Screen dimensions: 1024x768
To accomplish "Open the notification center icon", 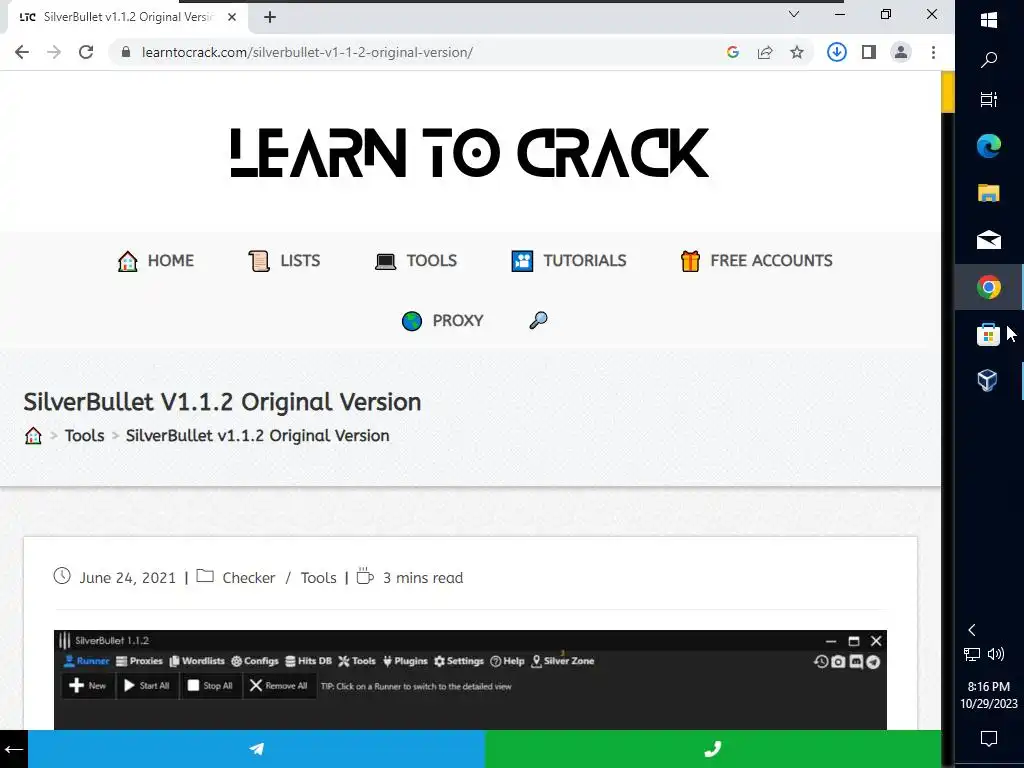I will pos(989,739).
